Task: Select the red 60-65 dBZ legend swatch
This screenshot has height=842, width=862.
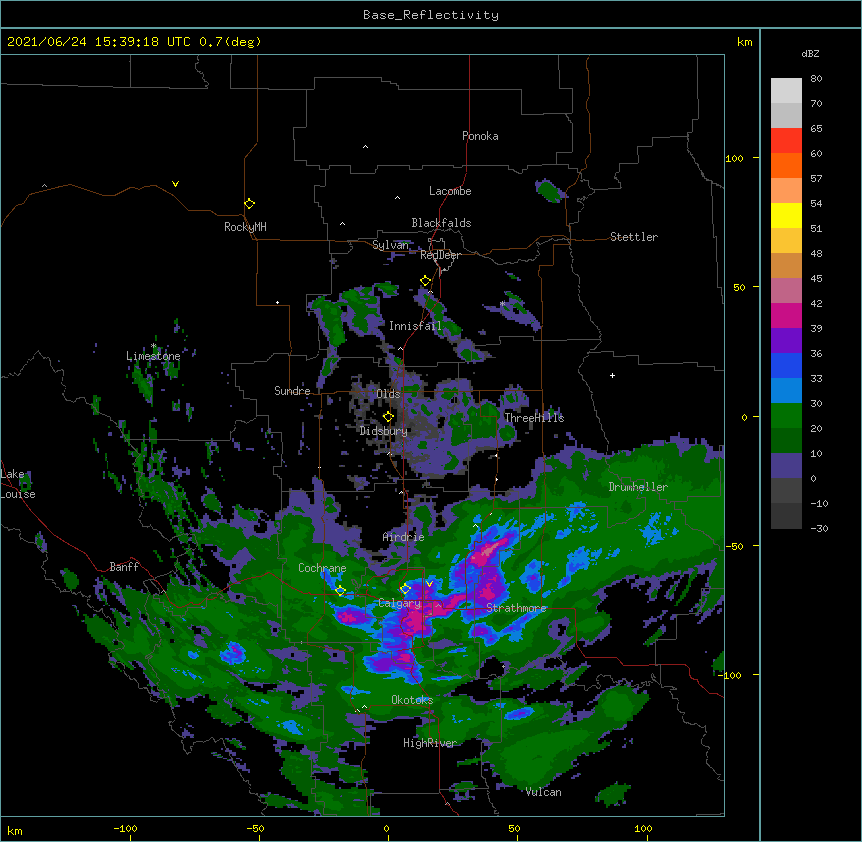Action: pos(786,140)
